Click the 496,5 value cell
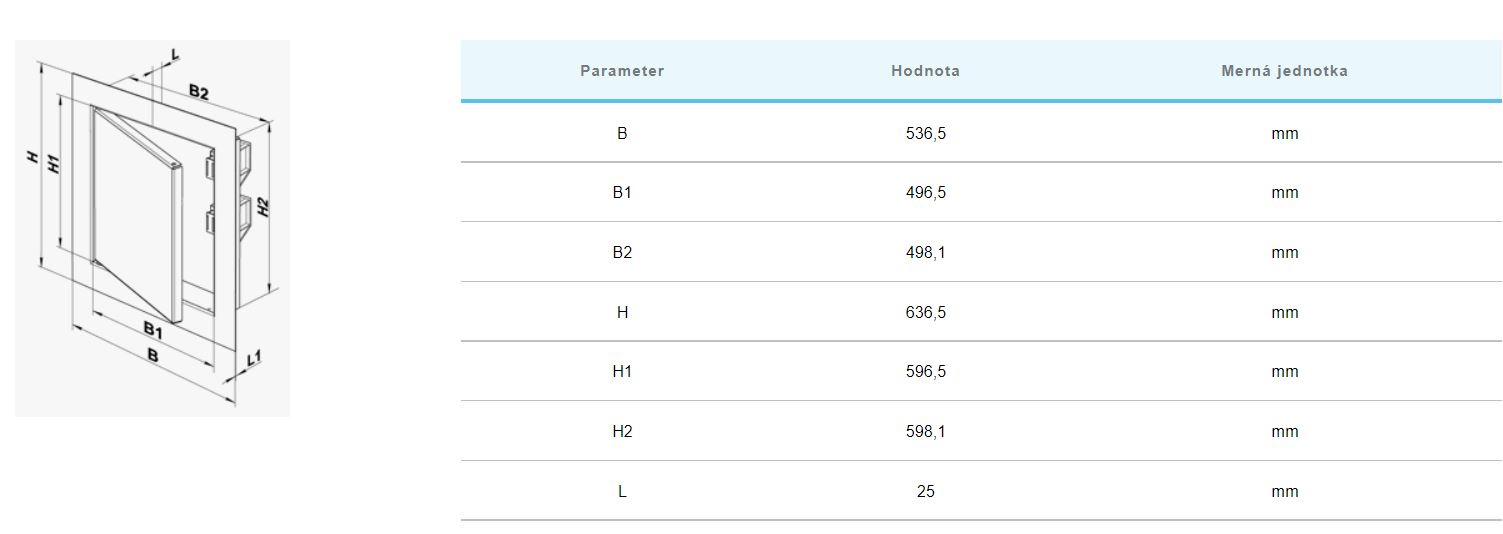Screen dimensions: 1503x534 coord(925,192)
